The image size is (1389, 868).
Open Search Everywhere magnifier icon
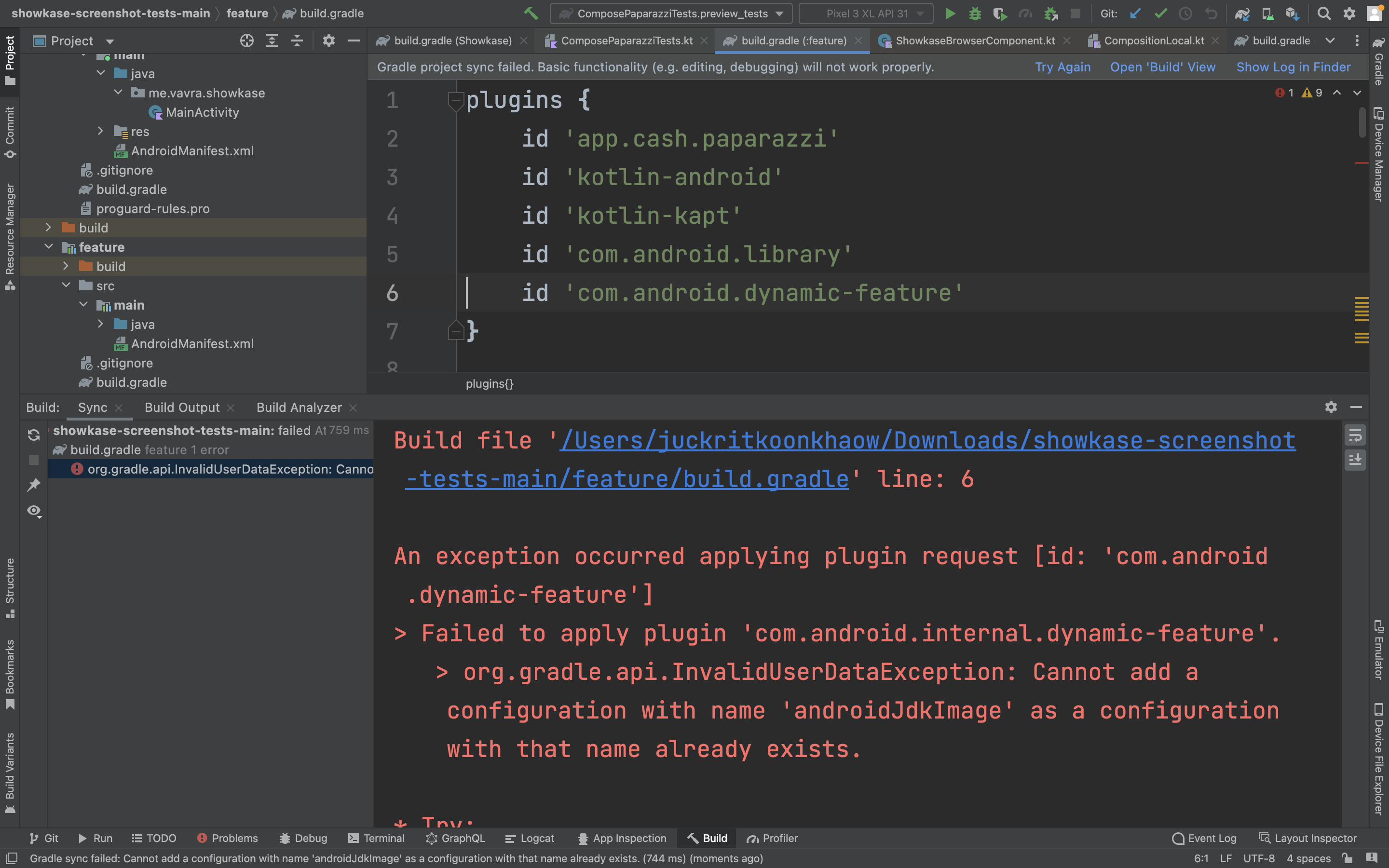(1325, 13)
